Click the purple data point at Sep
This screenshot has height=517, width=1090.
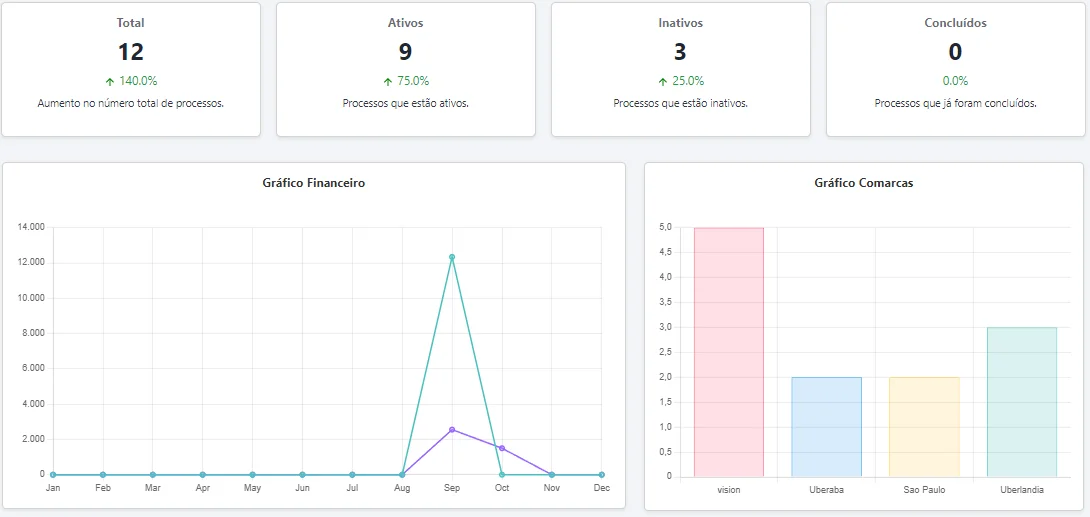coord(452,430)
